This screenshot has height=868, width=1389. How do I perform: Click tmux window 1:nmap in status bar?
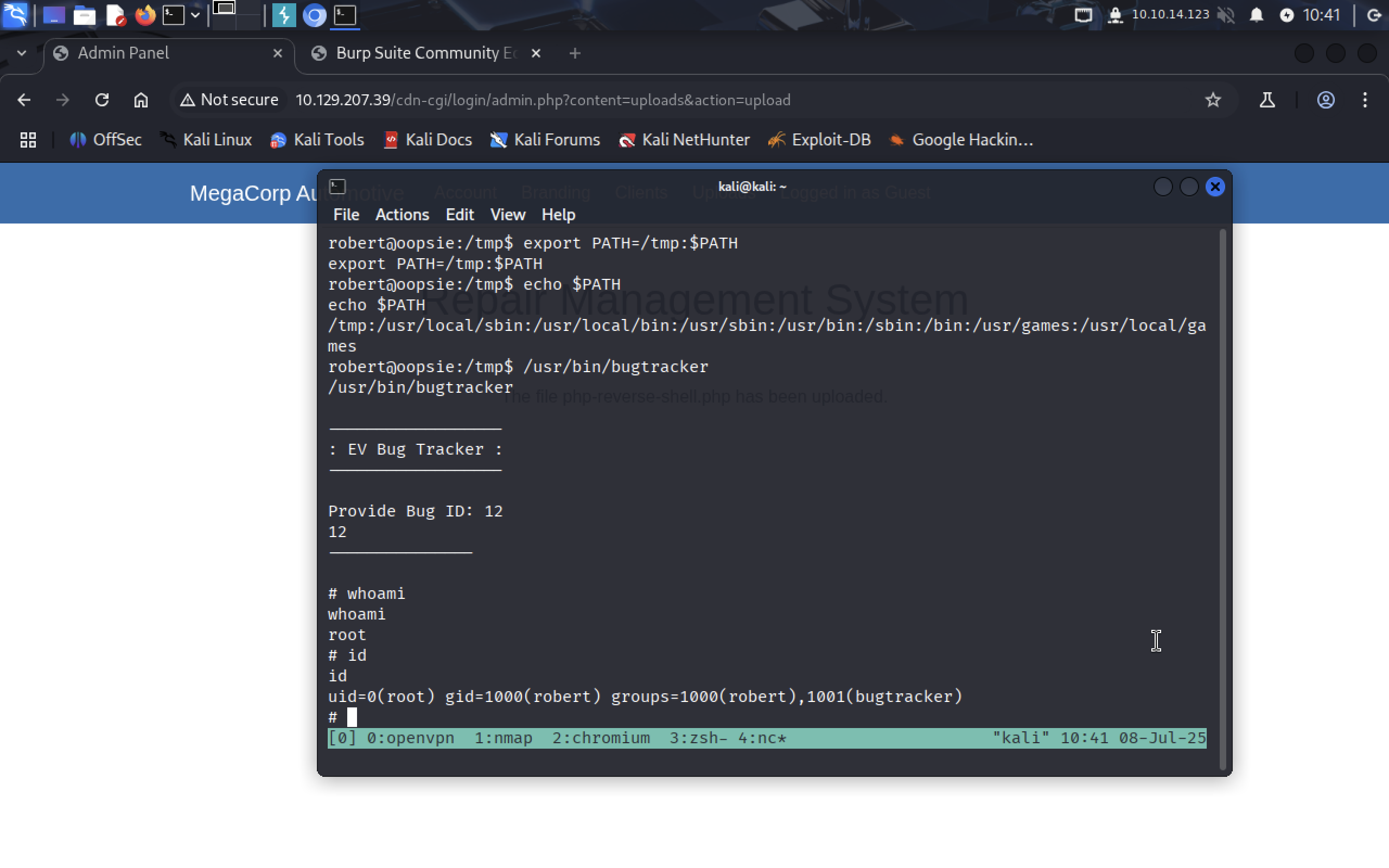point(504,738)
